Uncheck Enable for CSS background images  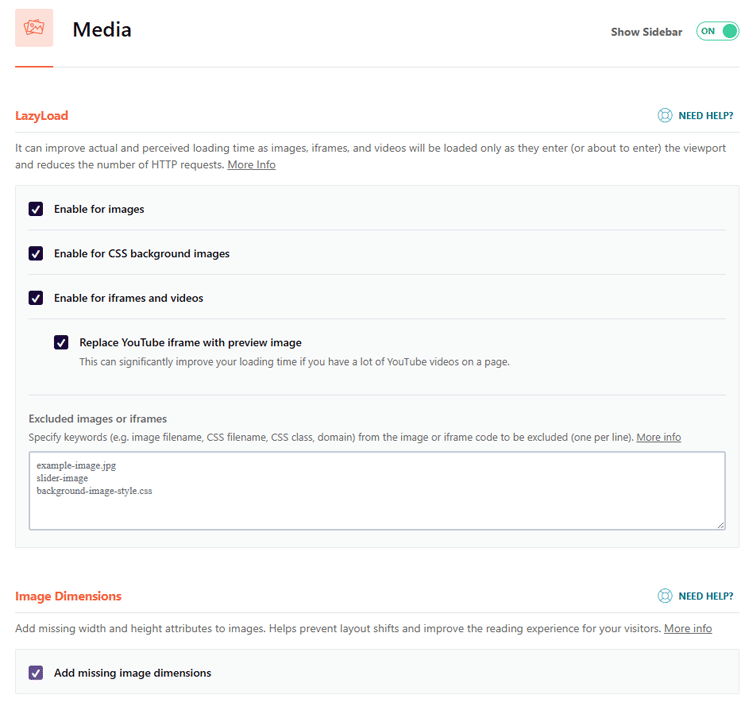click(x=36, y=253)
